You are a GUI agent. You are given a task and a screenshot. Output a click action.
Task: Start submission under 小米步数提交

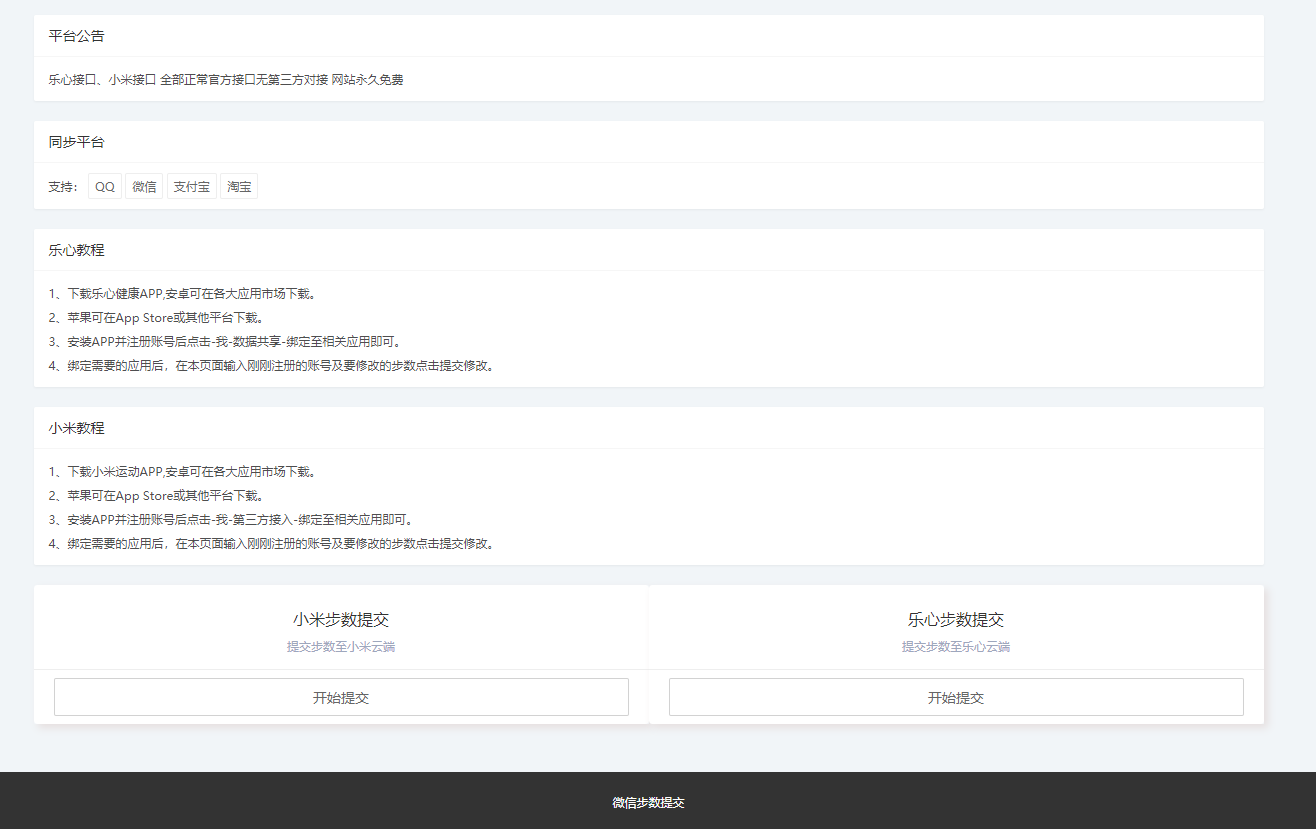pyautogui.click(x=341, y=697)
